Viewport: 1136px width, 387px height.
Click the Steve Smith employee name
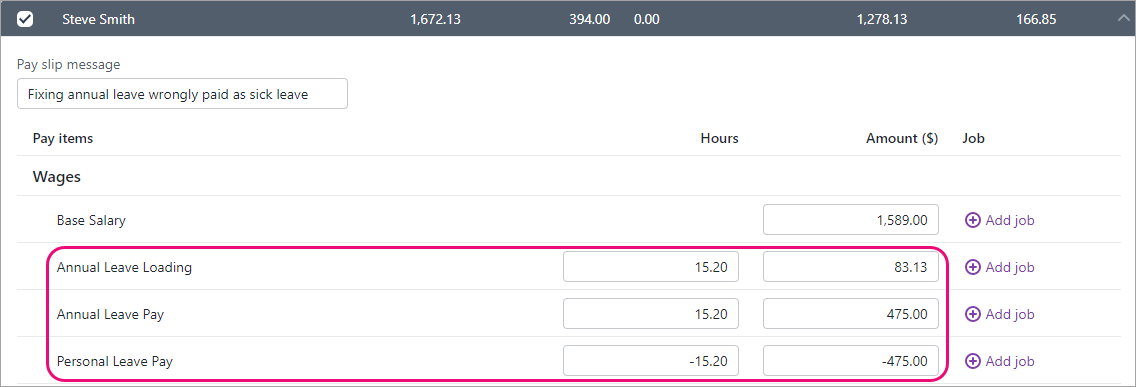[x=99, y=20]
